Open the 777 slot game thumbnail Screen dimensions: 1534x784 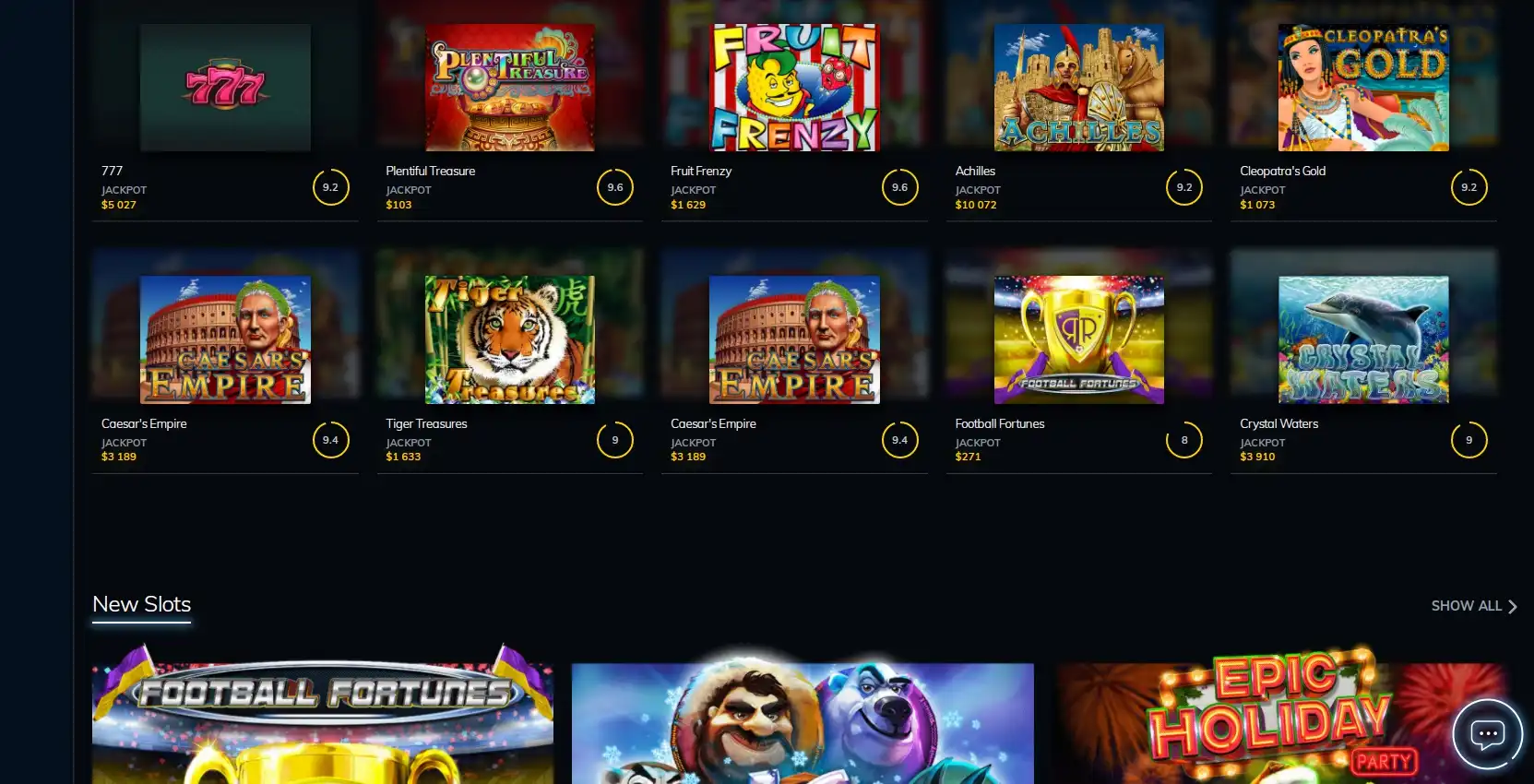[225, 88]
